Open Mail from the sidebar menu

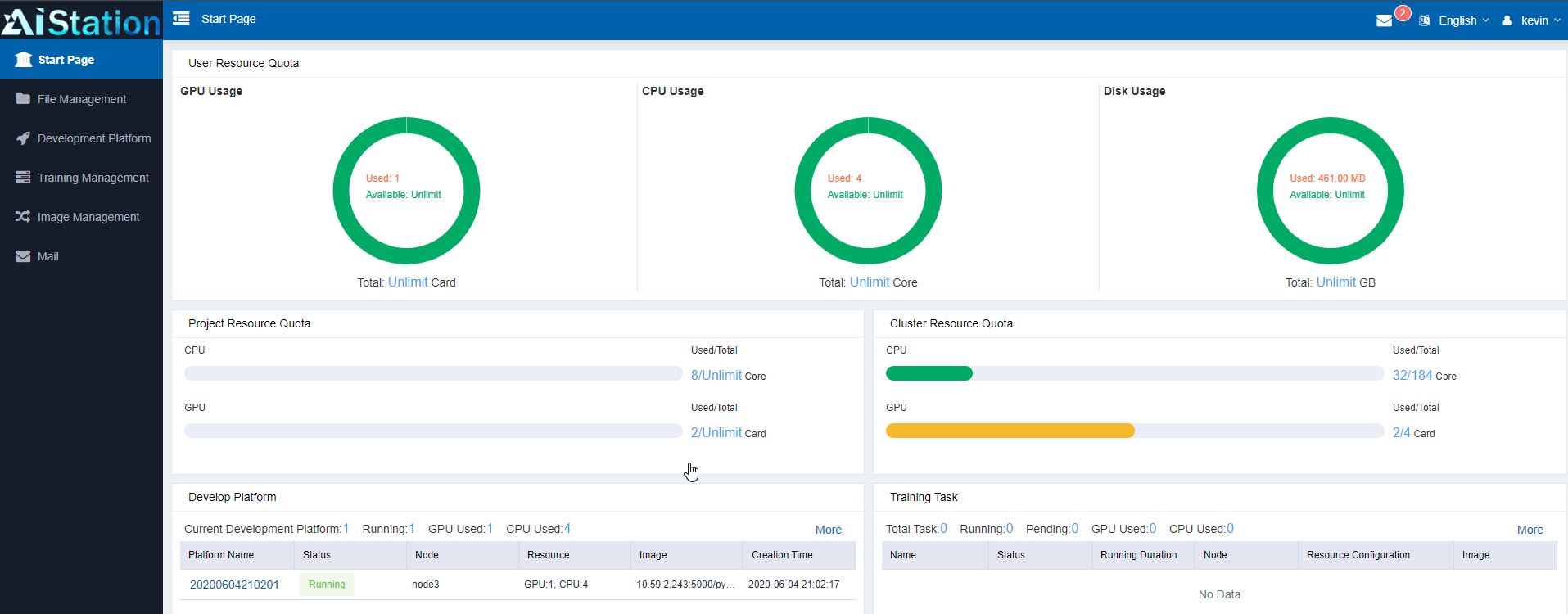(x=47, y=256)
